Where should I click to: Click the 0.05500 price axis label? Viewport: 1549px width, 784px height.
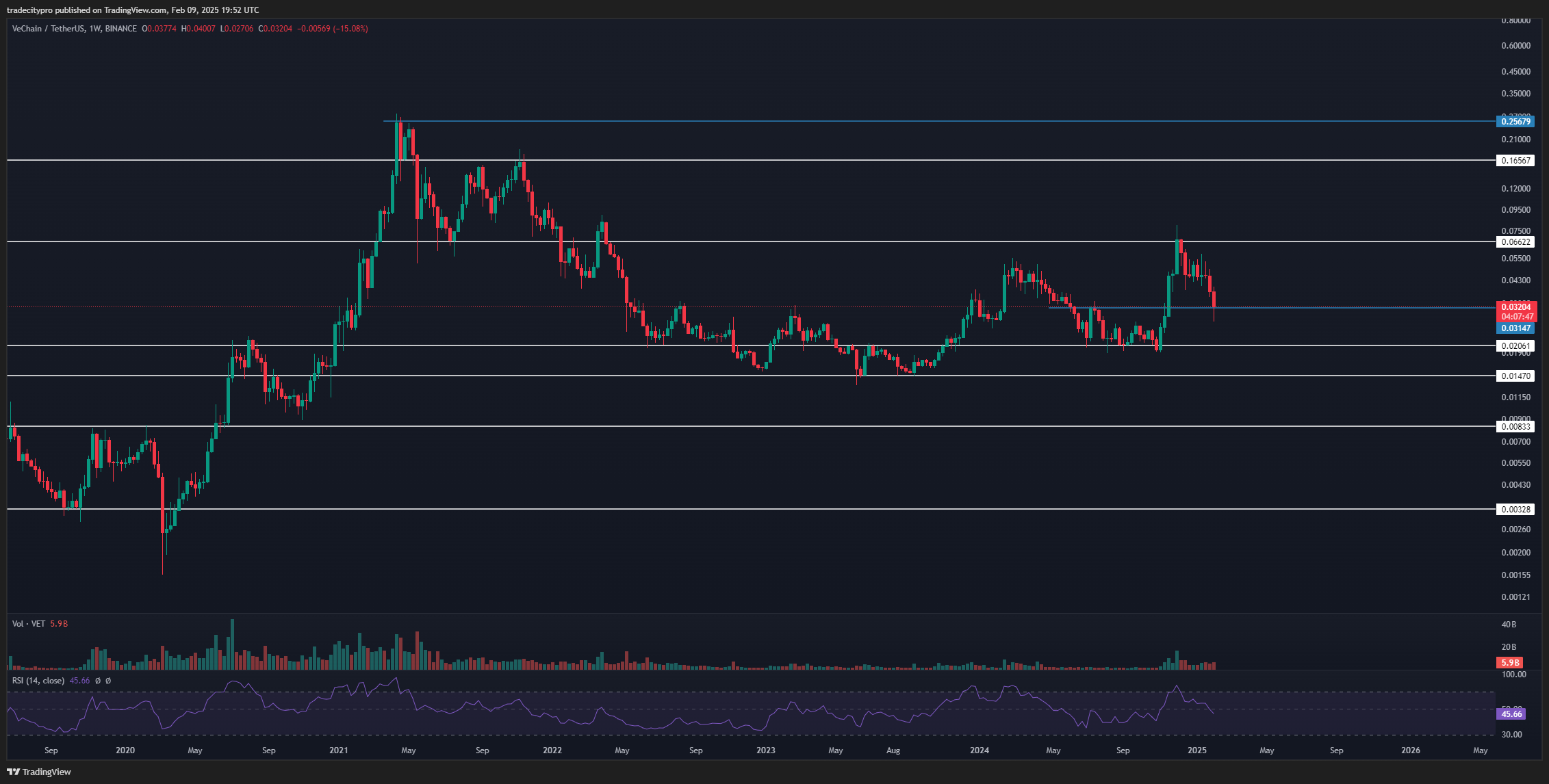pyautogui.click(x=1515, y=259)
